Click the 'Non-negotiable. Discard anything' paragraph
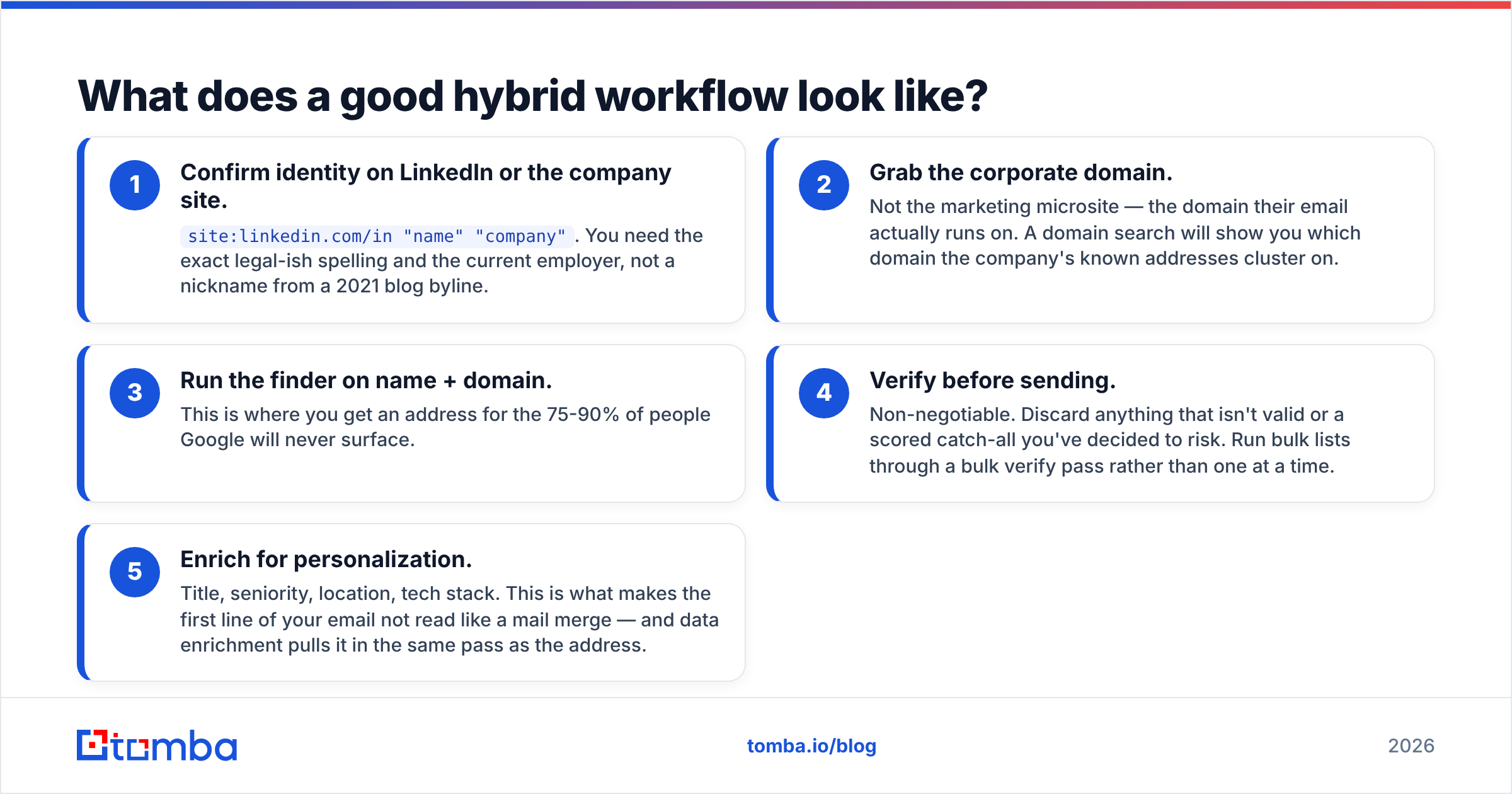Screen dimensions: 1512x794 [1109, 440]
